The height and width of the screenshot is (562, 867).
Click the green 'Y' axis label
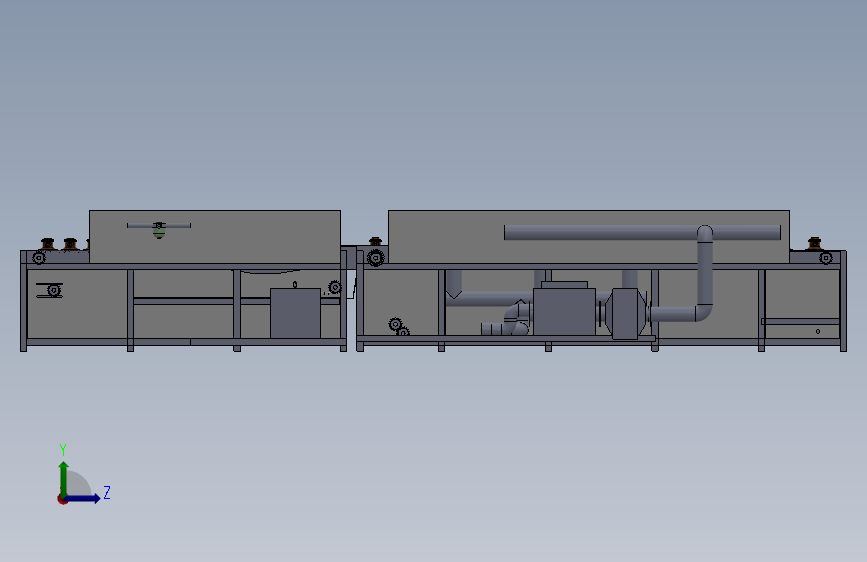63,449
